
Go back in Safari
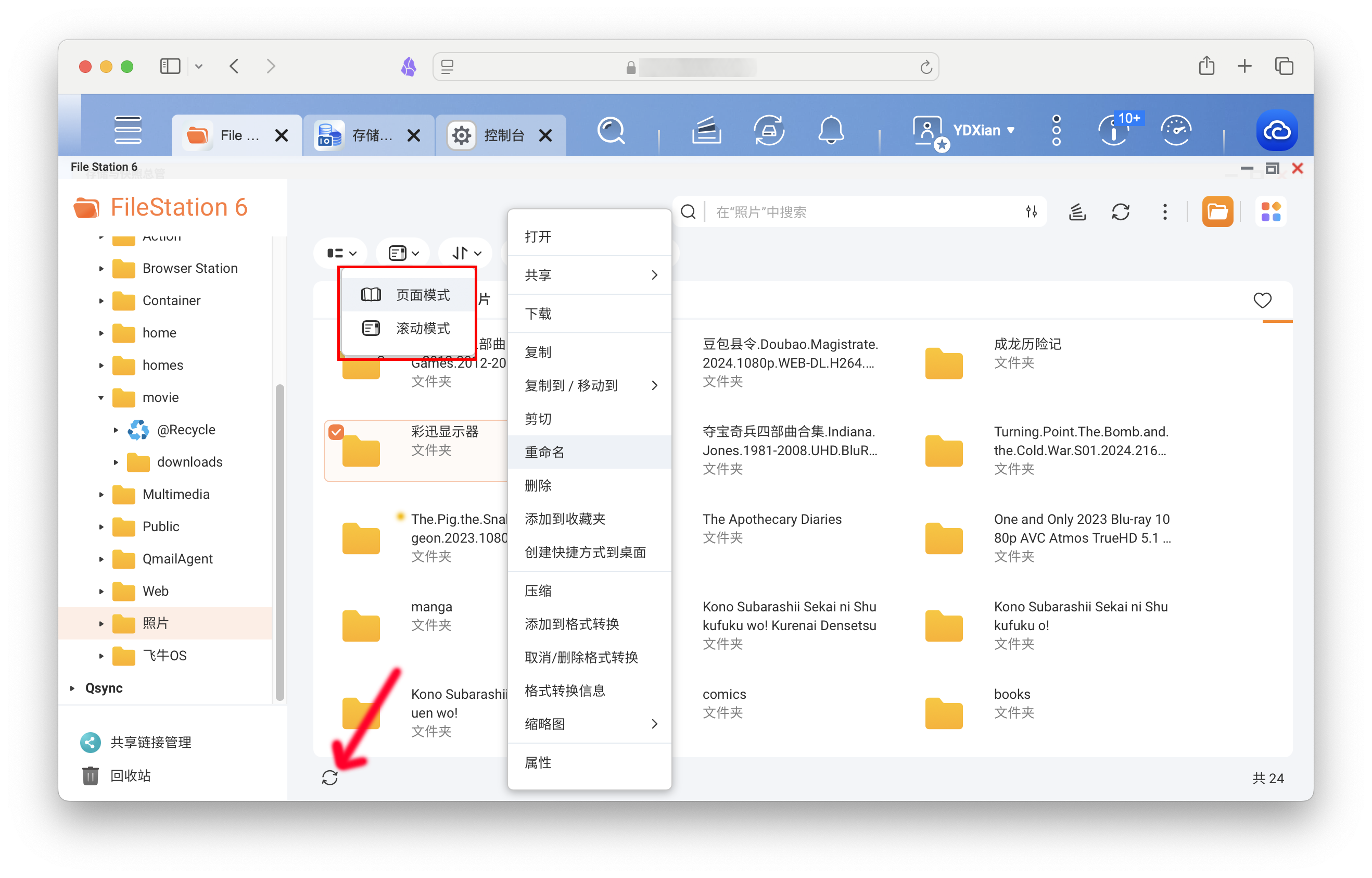point(234,66)
